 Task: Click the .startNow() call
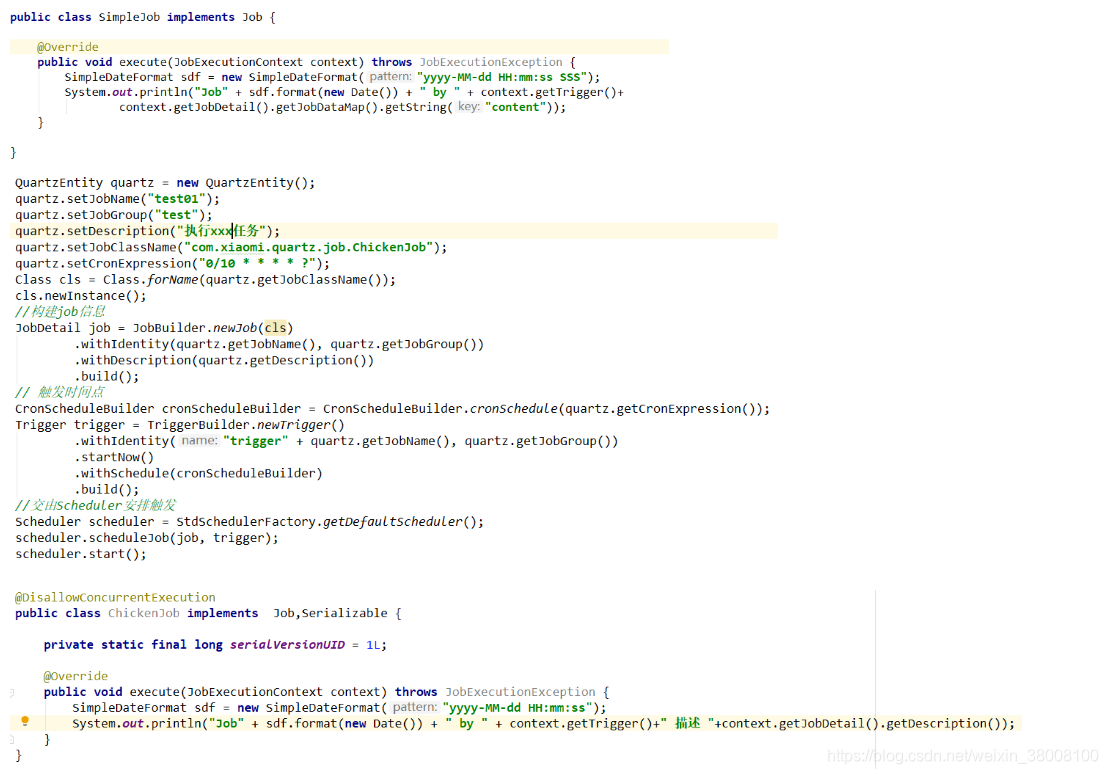click(x=114, y=457)
